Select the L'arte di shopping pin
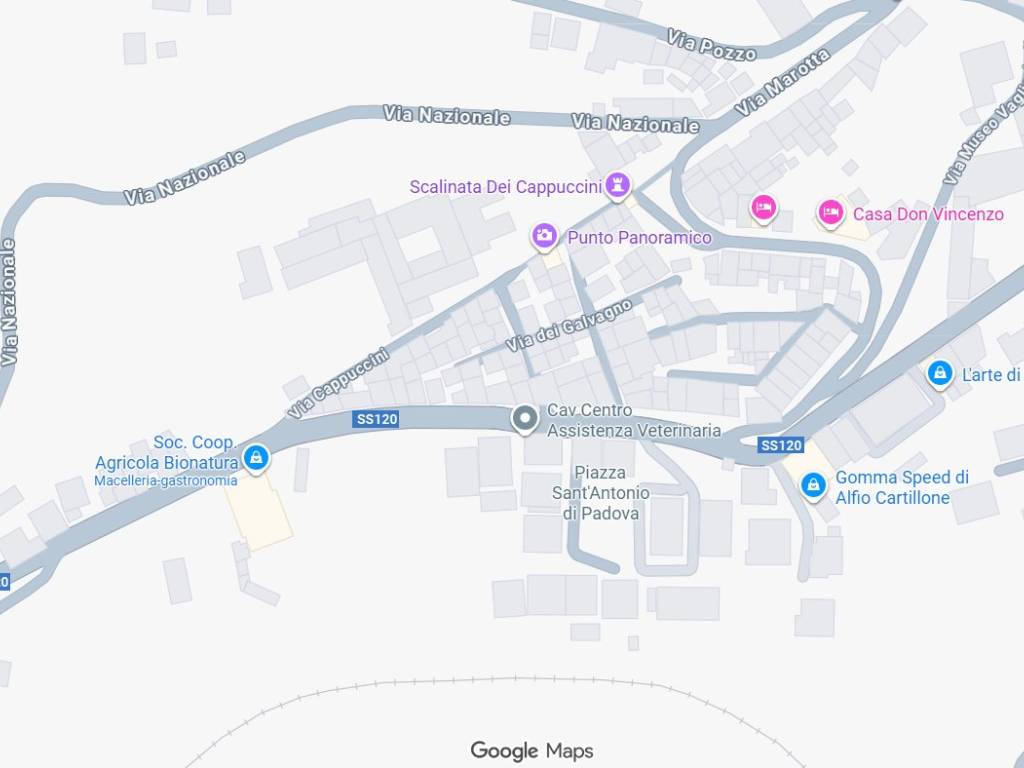1024x768 pixels. [x=940, y=374]
